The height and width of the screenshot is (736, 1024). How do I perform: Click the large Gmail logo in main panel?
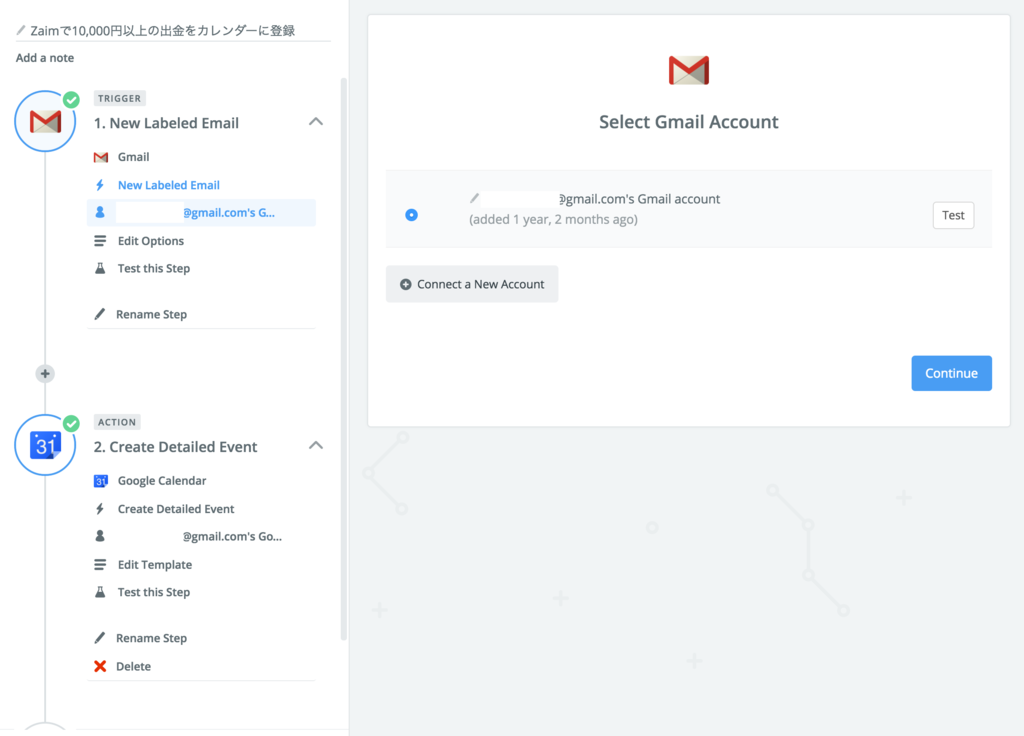pyautogui.click(x=689, y=71)
